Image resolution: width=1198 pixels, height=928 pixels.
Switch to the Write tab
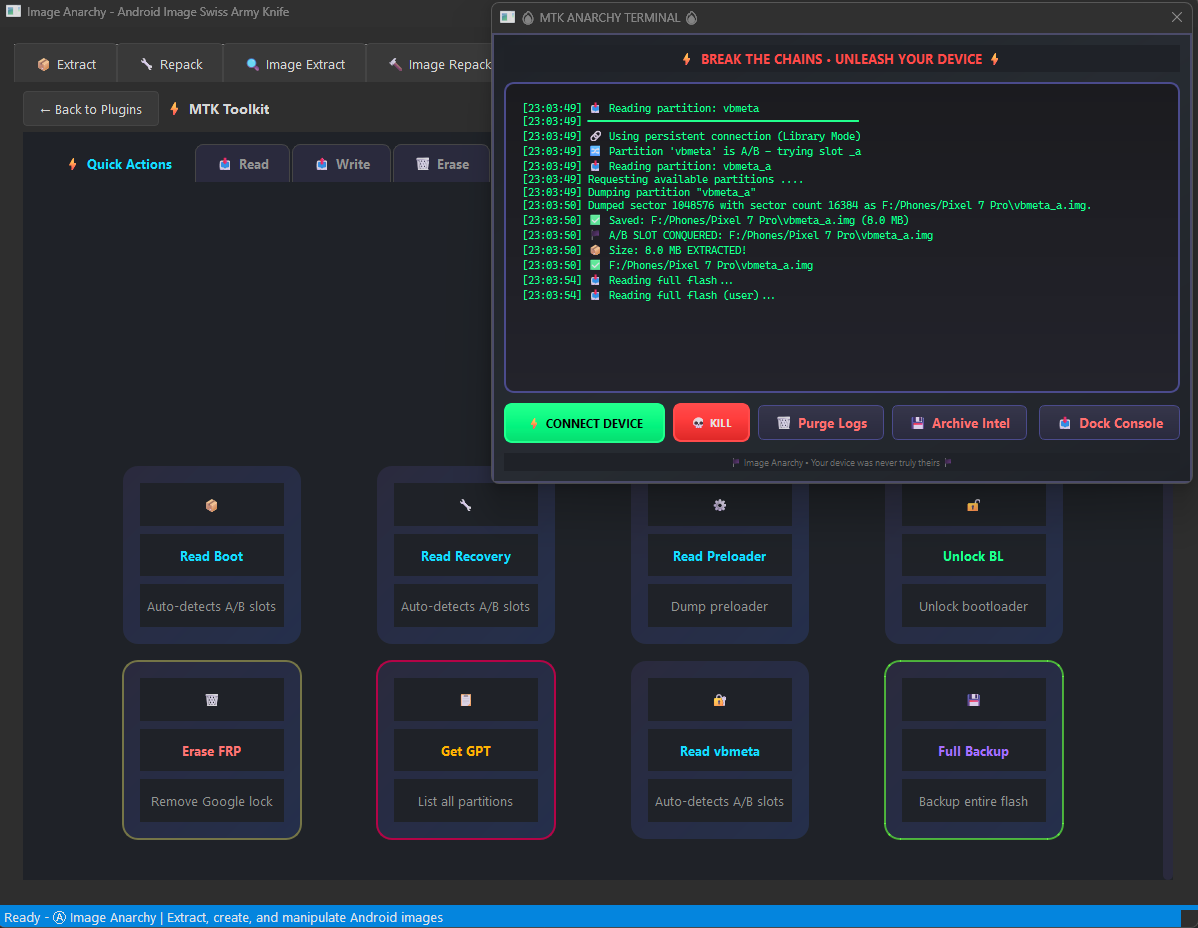pos(341,163)
